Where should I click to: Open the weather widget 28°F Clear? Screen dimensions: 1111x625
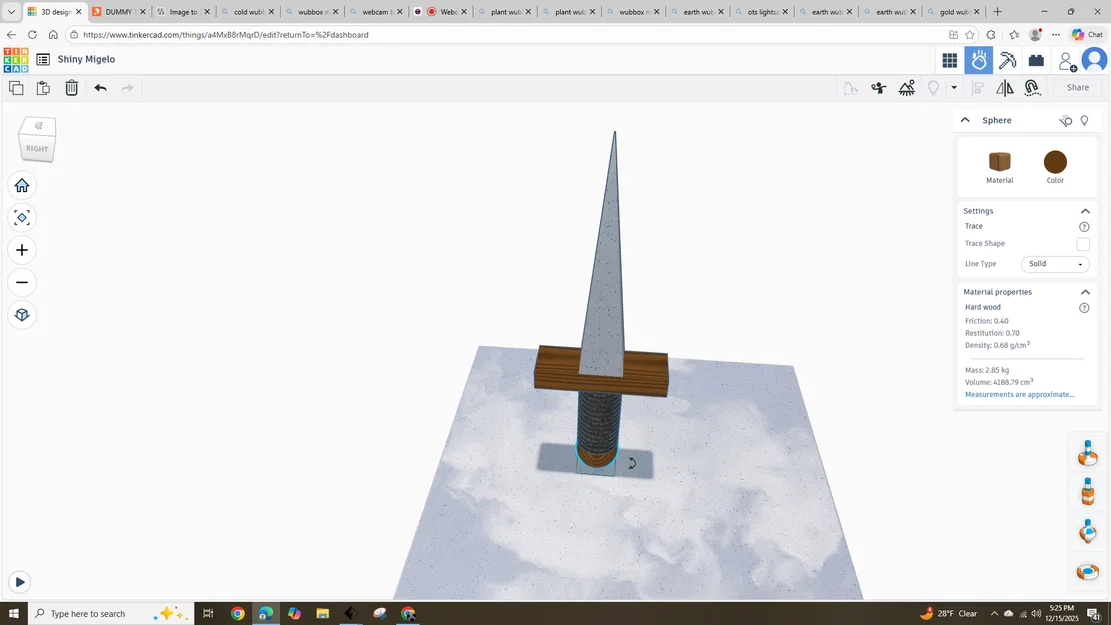[949, 614]
